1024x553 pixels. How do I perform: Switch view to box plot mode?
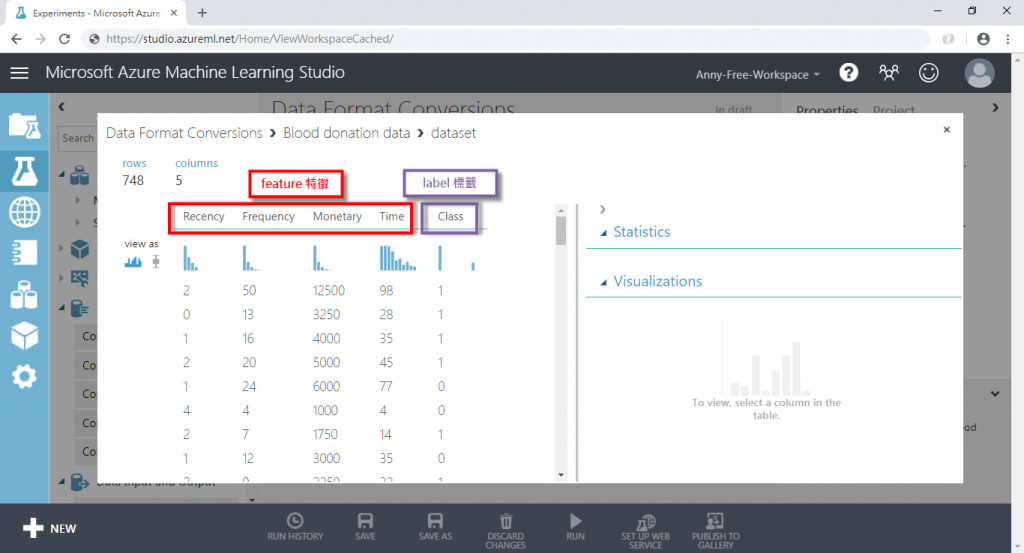155,262
